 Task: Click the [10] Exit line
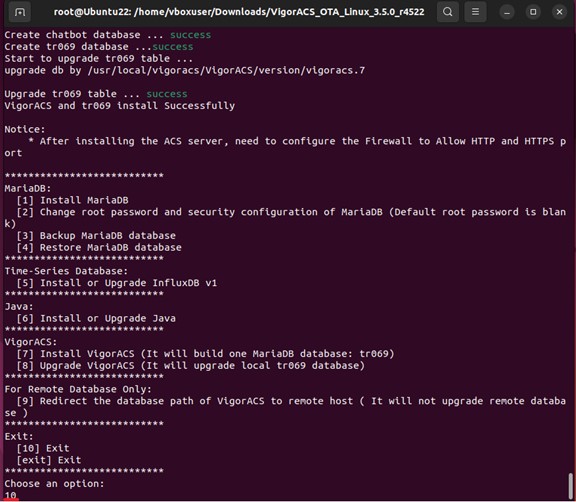43,448
